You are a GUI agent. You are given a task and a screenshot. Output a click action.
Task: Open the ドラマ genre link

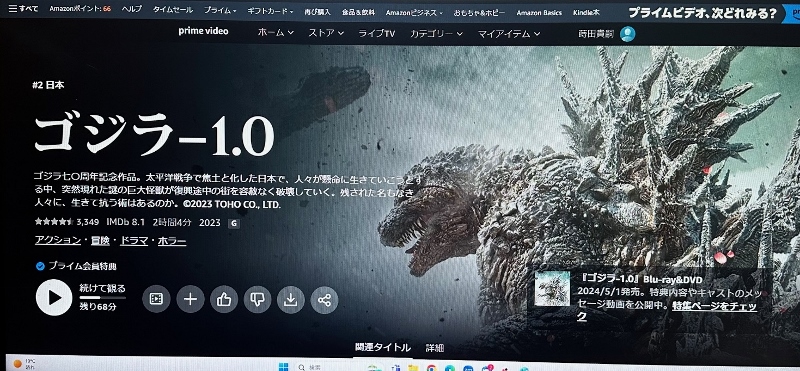[134, 241]
